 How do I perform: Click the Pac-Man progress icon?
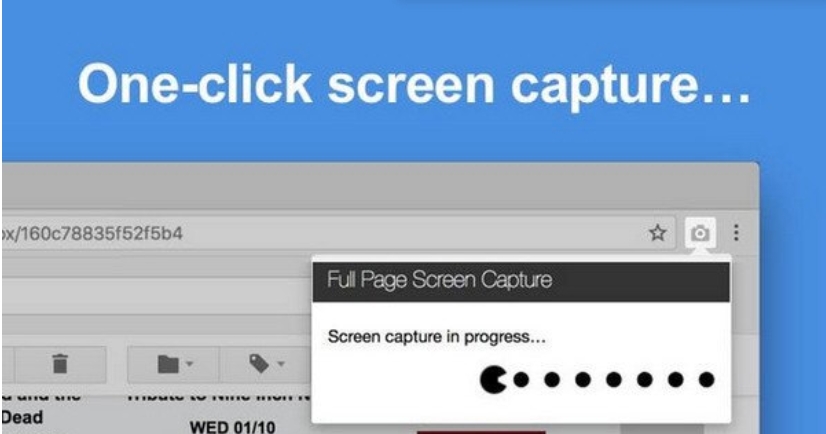pos(493,380)
